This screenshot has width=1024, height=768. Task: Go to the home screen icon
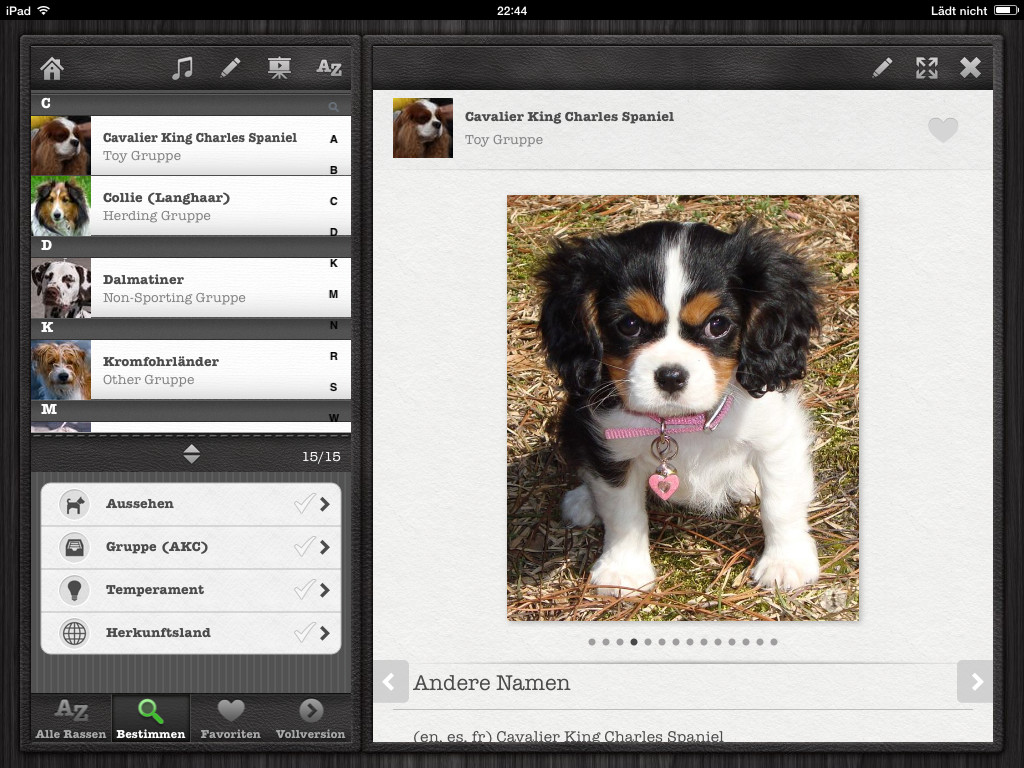(52, 68)
